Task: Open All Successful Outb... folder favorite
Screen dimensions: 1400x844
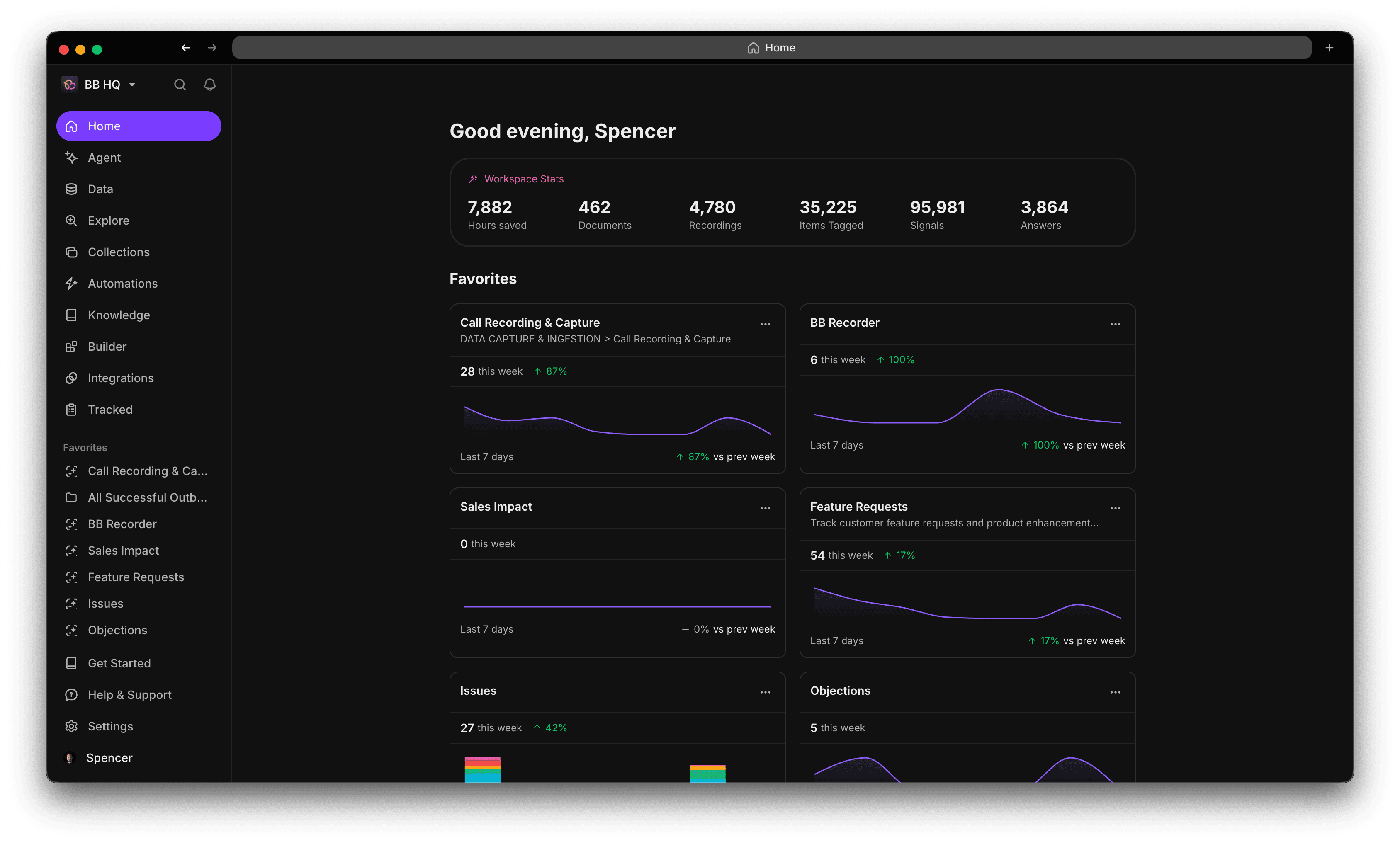Action: pyautogui.click(x=139, y=497)
